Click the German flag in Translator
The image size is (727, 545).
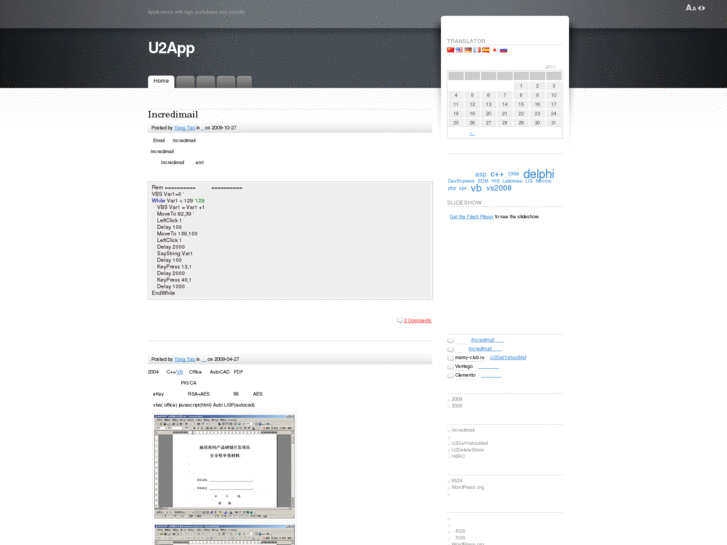tap(468, 50)
